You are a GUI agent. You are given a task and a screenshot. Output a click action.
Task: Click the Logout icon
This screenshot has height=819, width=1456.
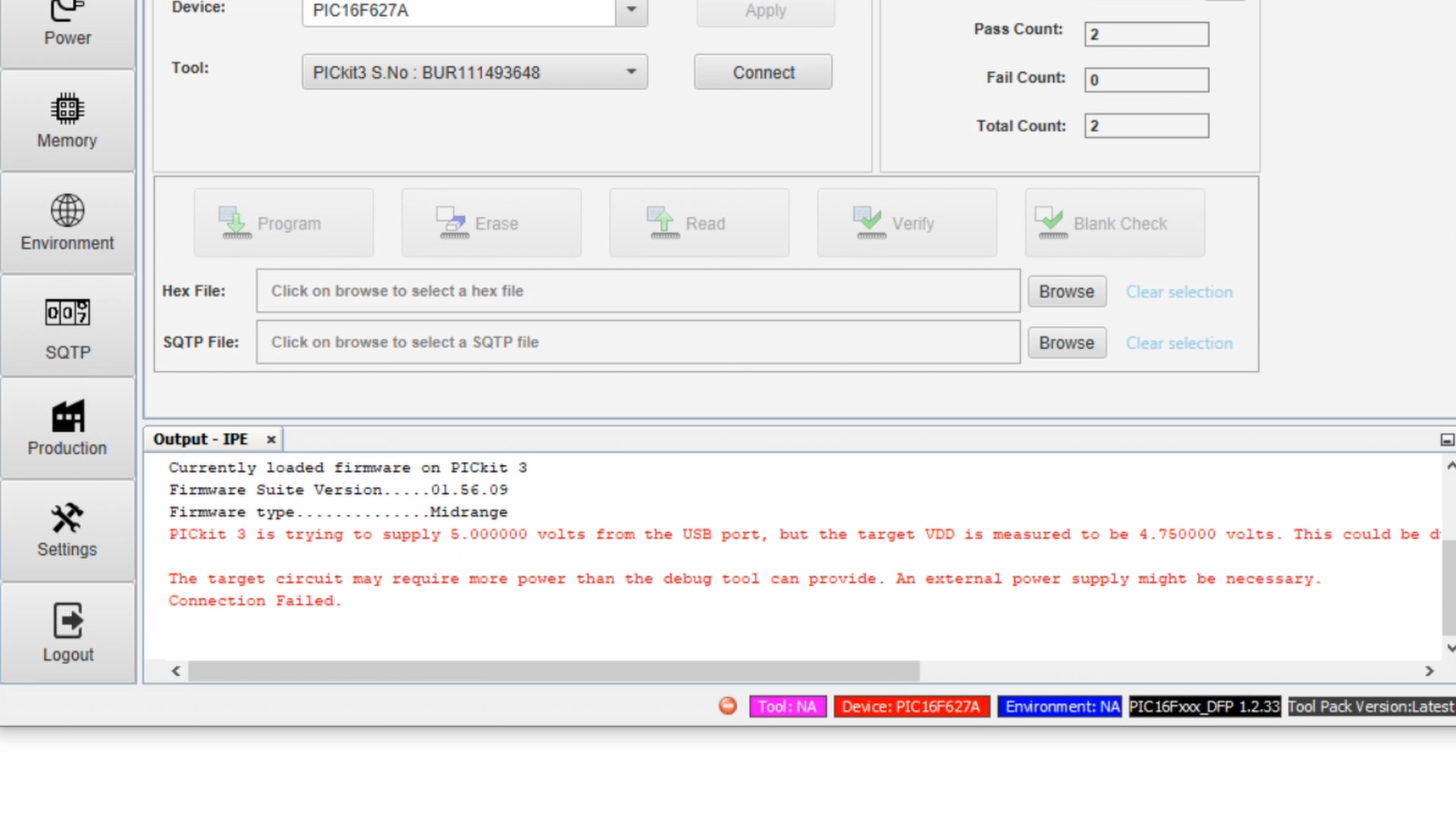[x=67, y=621]
